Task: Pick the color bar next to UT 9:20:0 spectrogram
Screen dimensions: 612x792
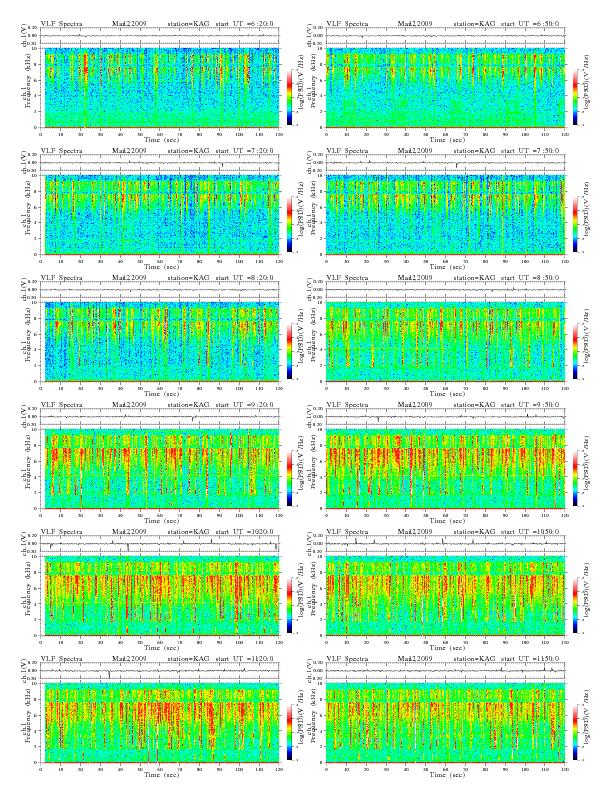Action: [x=289, y=479]
